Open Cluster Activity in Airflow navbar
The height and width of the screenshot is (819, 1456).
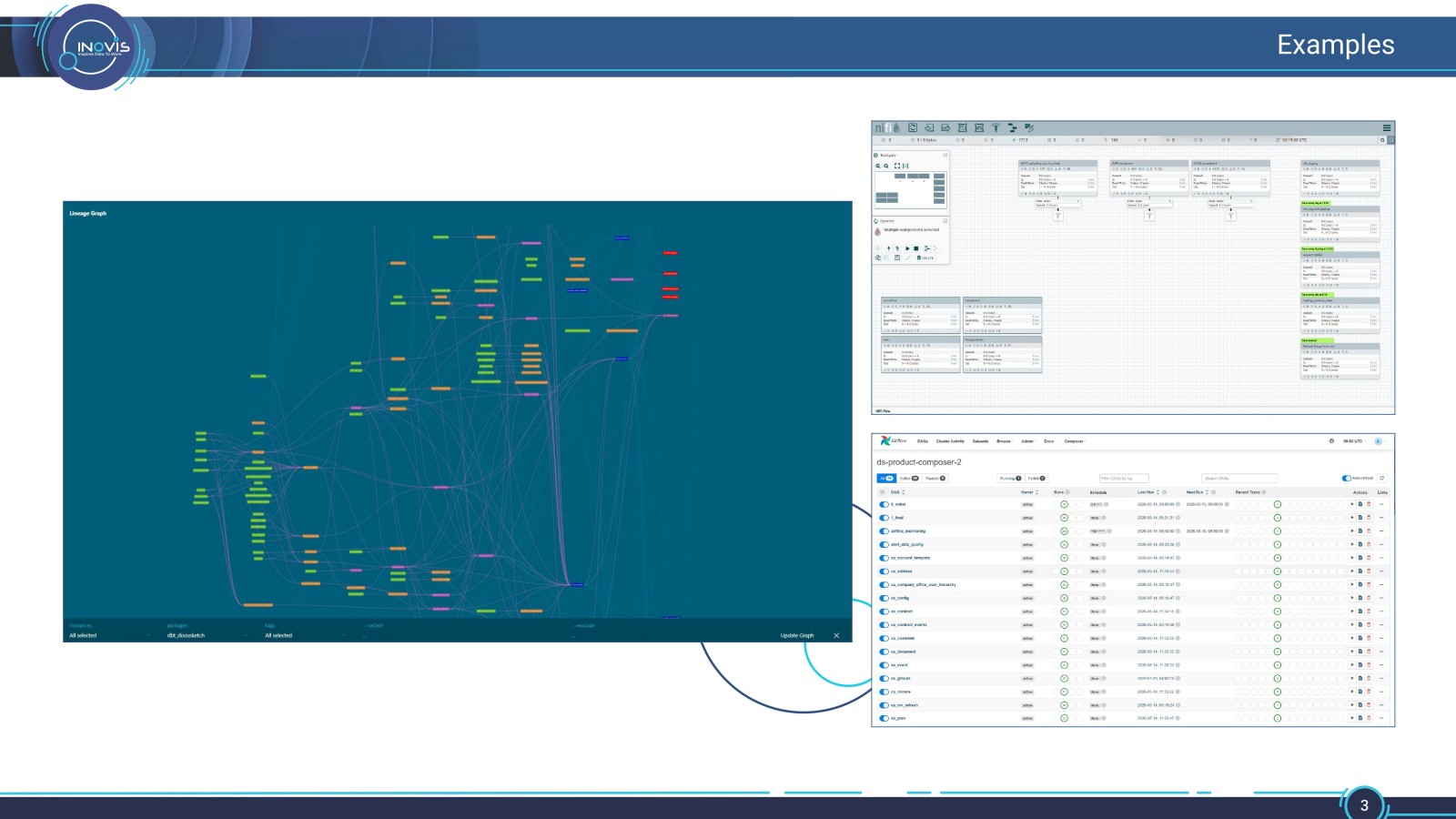click(x=950, y=441)
